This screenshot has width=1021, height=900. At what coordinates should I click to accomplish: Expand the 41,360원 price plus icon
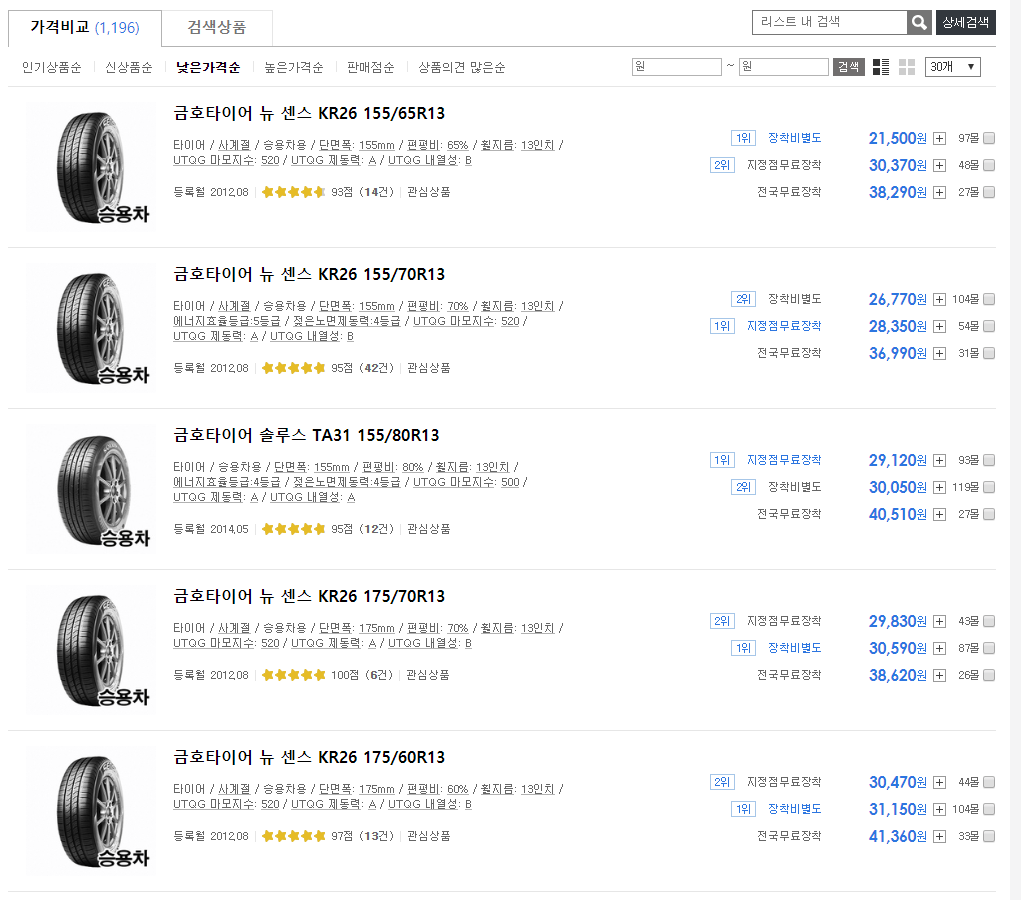tap(939, 836)
